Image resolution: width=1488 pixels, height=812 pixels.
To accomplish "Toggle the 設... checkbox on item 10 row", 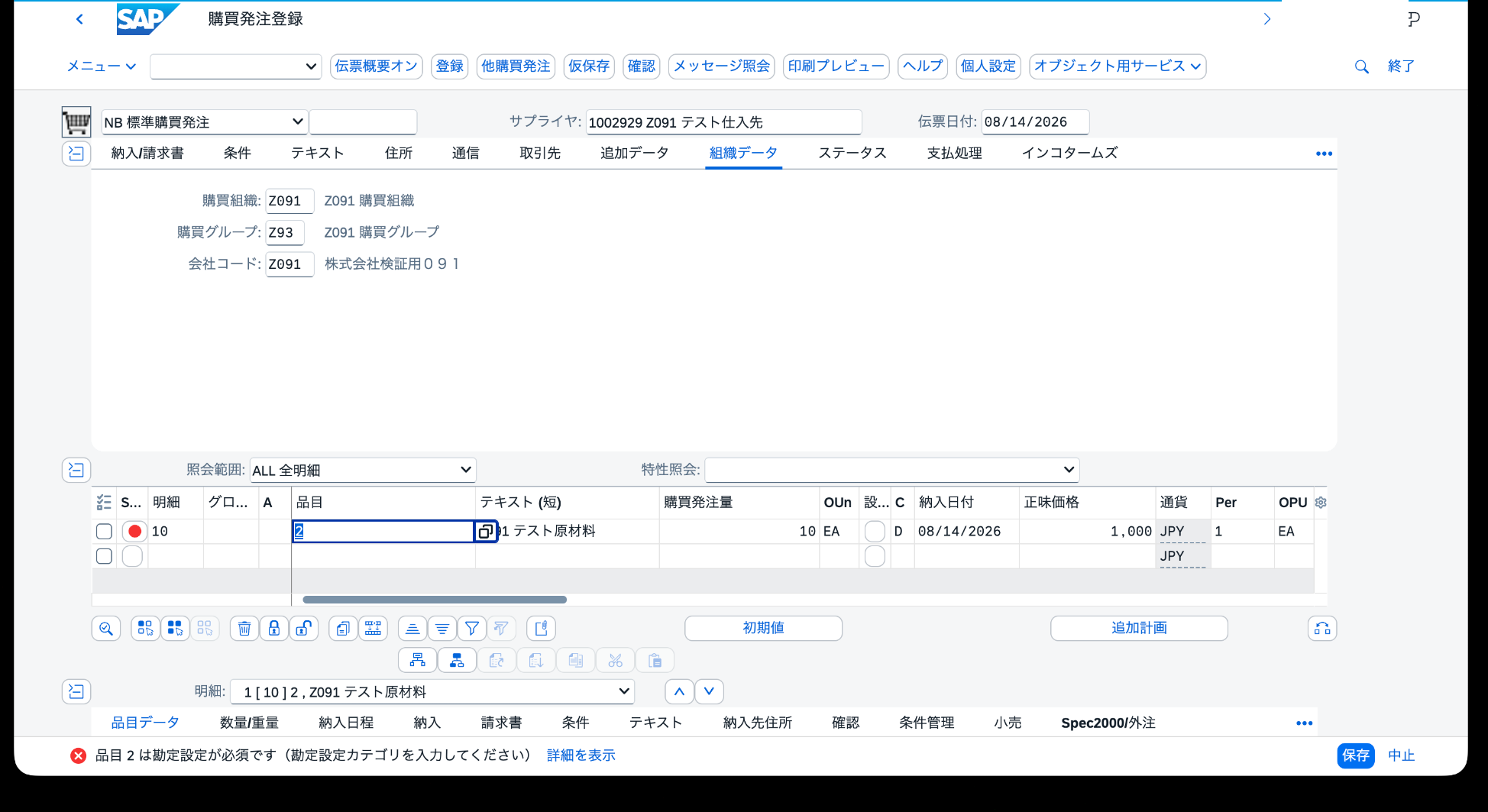I will click(x=875, y=532).
